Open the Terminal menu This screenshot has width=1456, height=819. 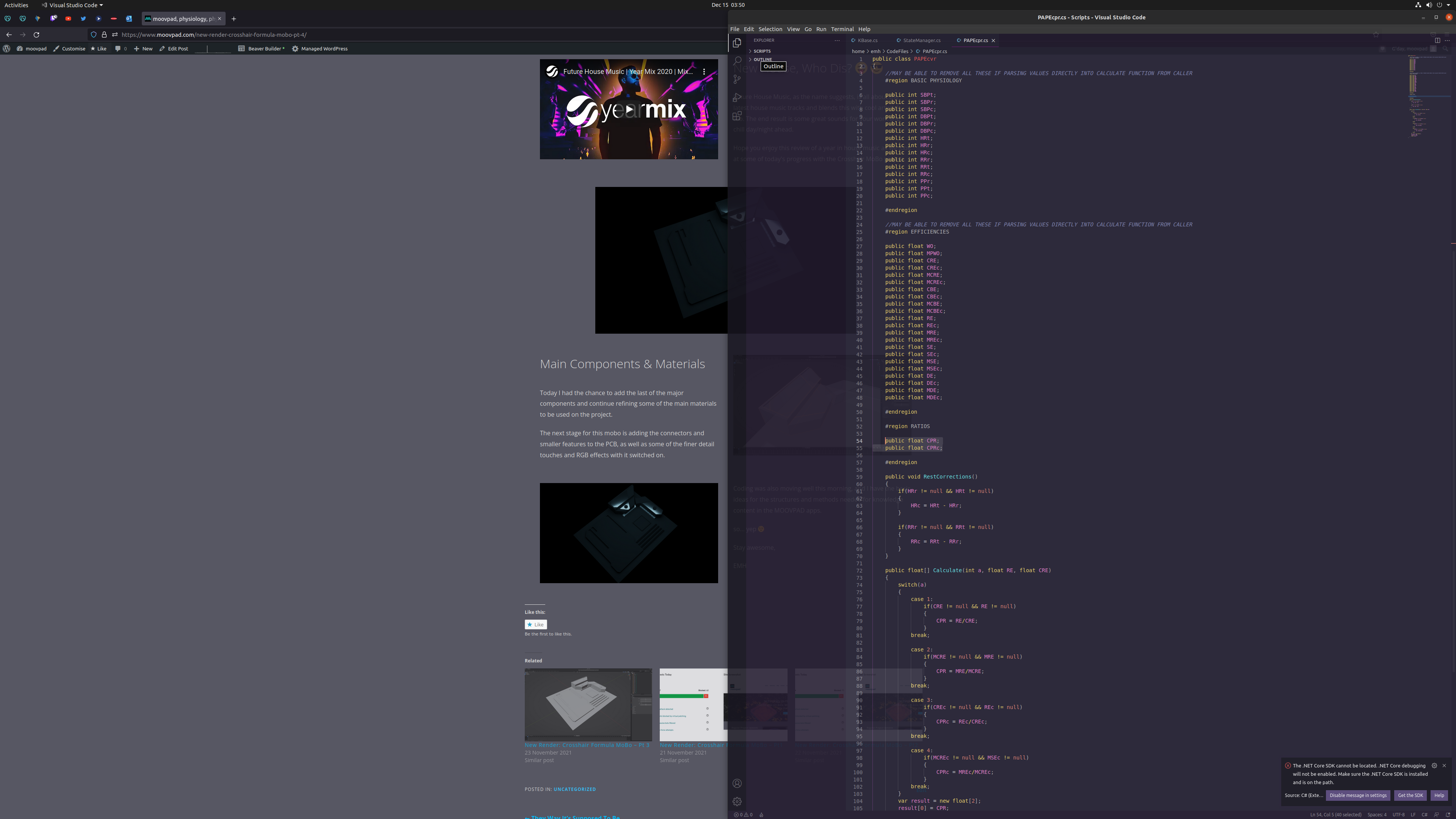click(x=842, y=29)
